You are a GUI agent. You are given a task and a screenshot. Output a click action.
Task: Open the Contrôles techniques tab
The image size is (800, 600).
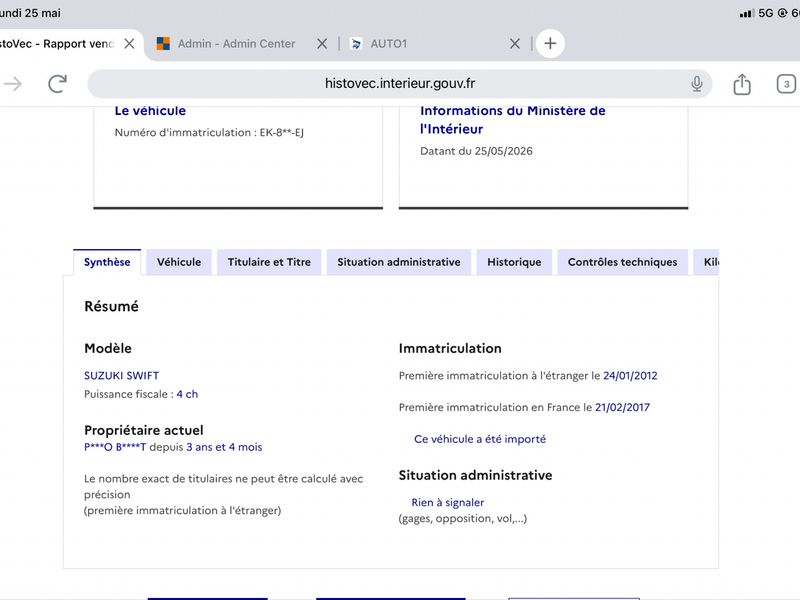pyautogui.click(x=622, y=262)
